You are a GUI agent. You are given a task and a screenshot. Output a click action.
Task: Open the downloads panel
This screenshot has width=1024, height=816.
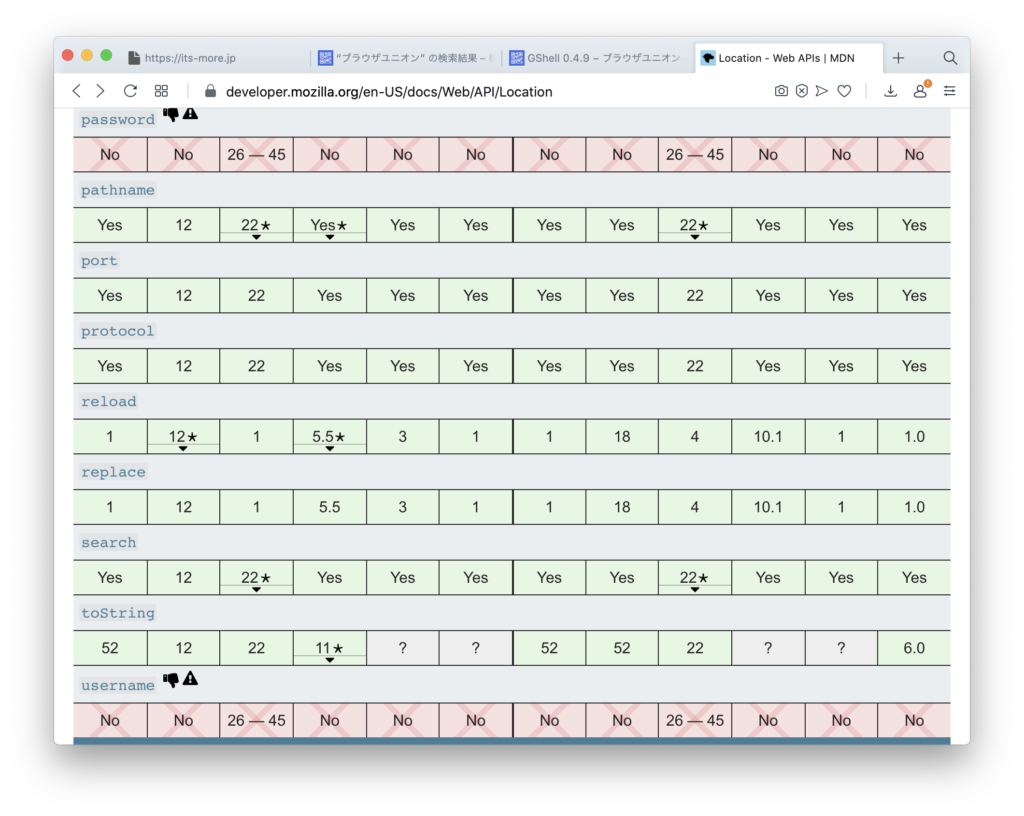tap(890, 91)
